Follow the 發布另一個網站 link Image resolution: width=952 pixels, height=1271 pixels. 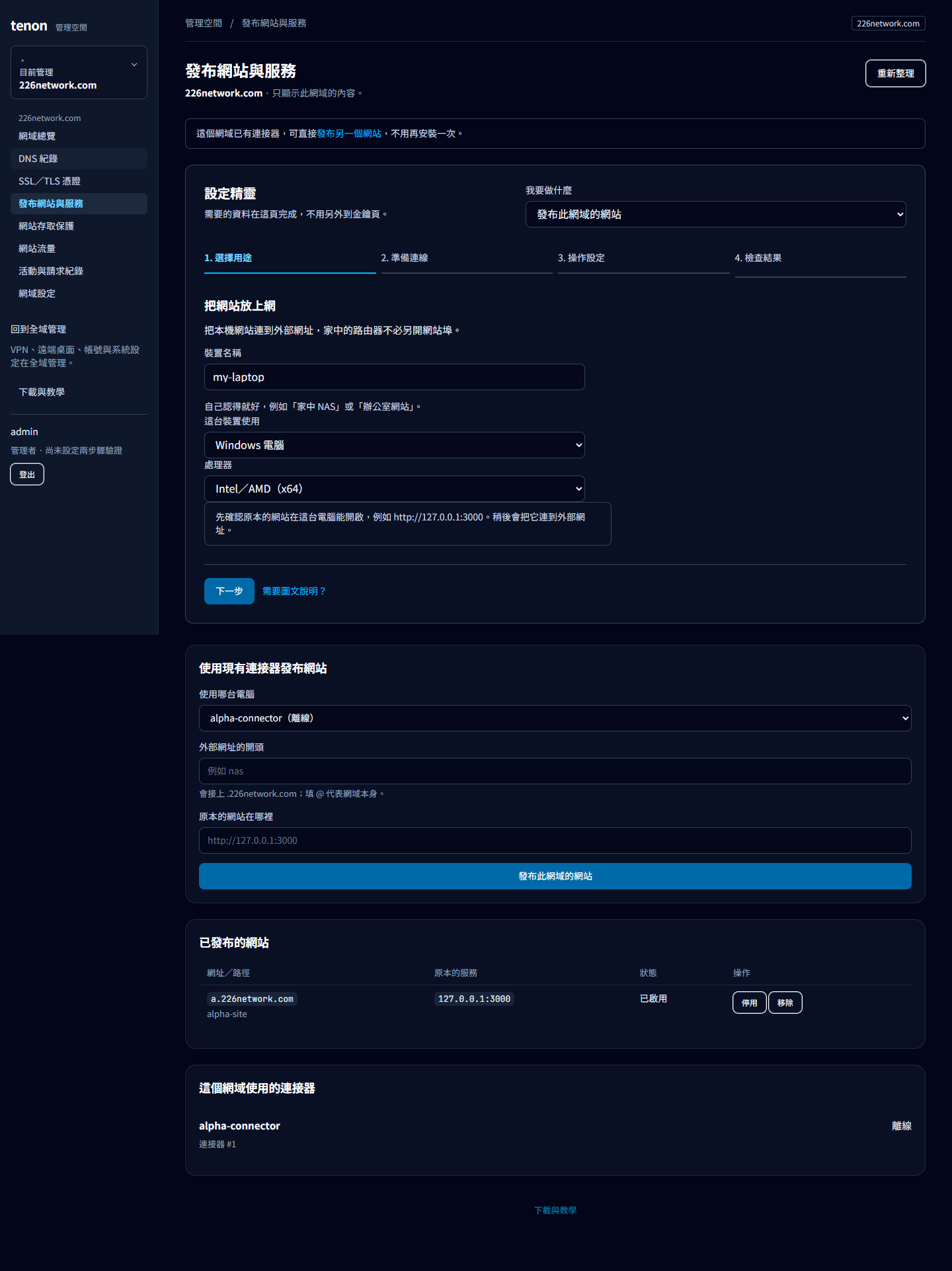(x=349, y=134)
